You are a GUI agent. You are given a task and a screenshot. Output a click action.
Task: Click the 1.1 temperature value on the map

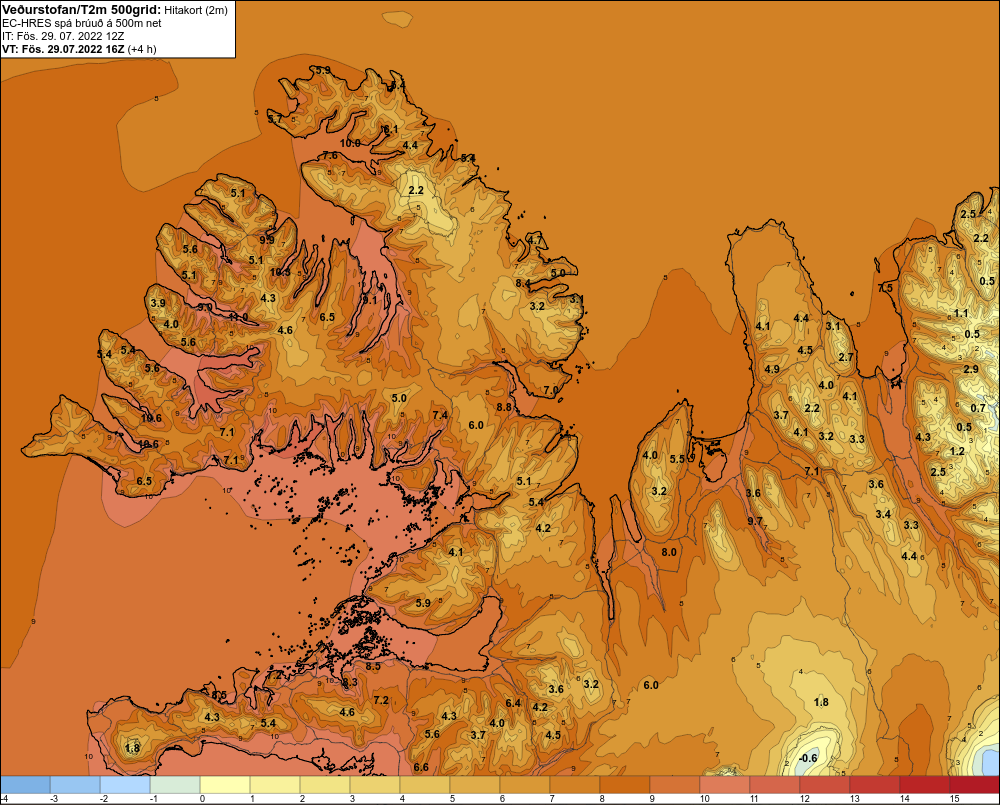[961, 313]
